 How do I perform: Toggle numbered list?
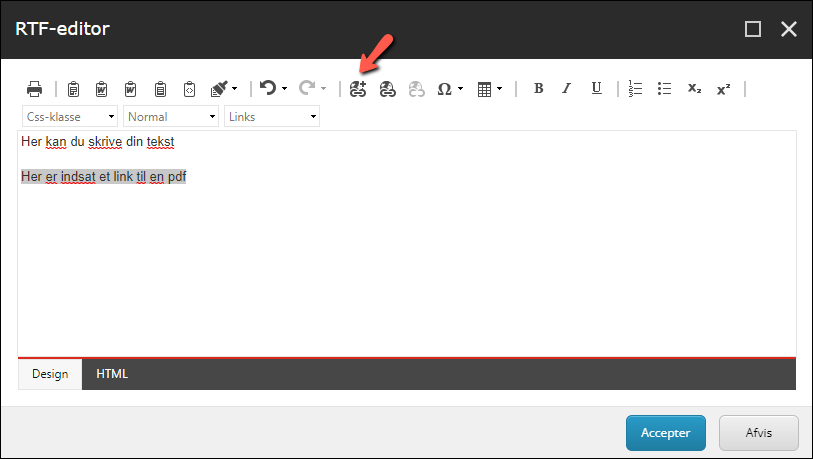[x=635, y=89]
